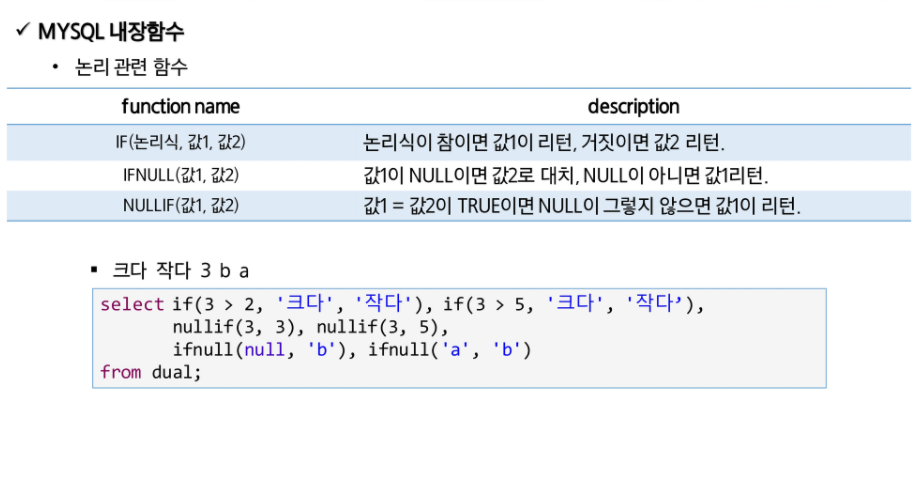Click 'if(3 > 5,' in code
The width and height of the screenshot is (915, 491).
tap(488, 304)
